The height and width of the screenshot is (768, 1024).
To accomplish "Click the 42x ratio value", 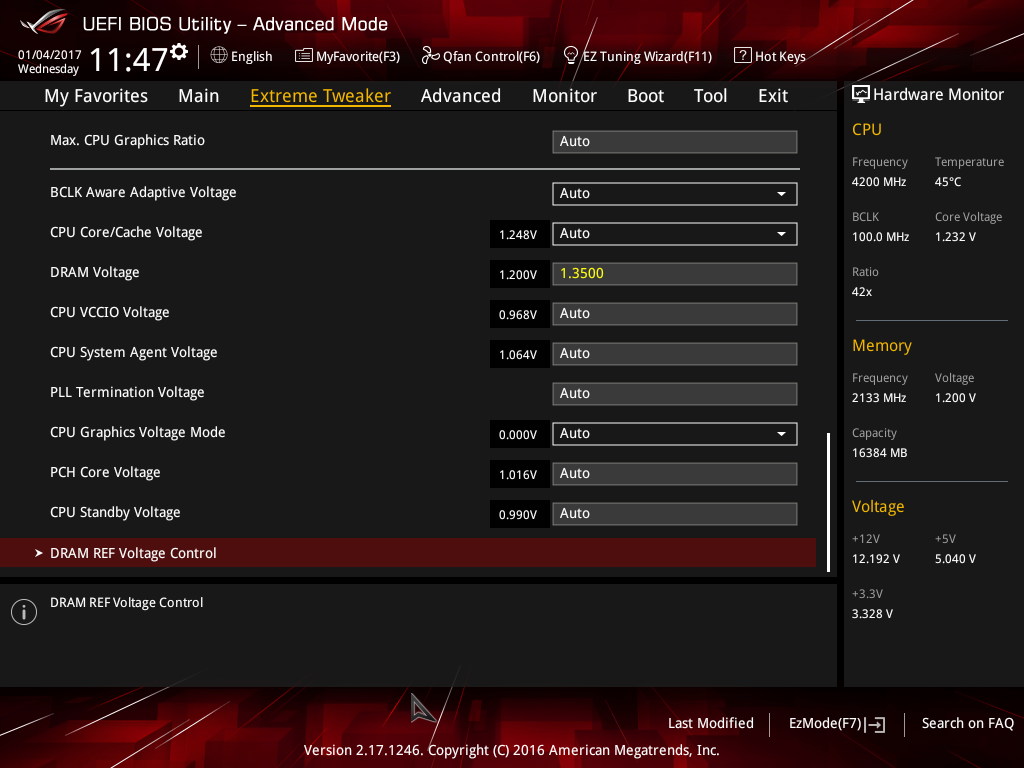I will click(x=862, y=292).
